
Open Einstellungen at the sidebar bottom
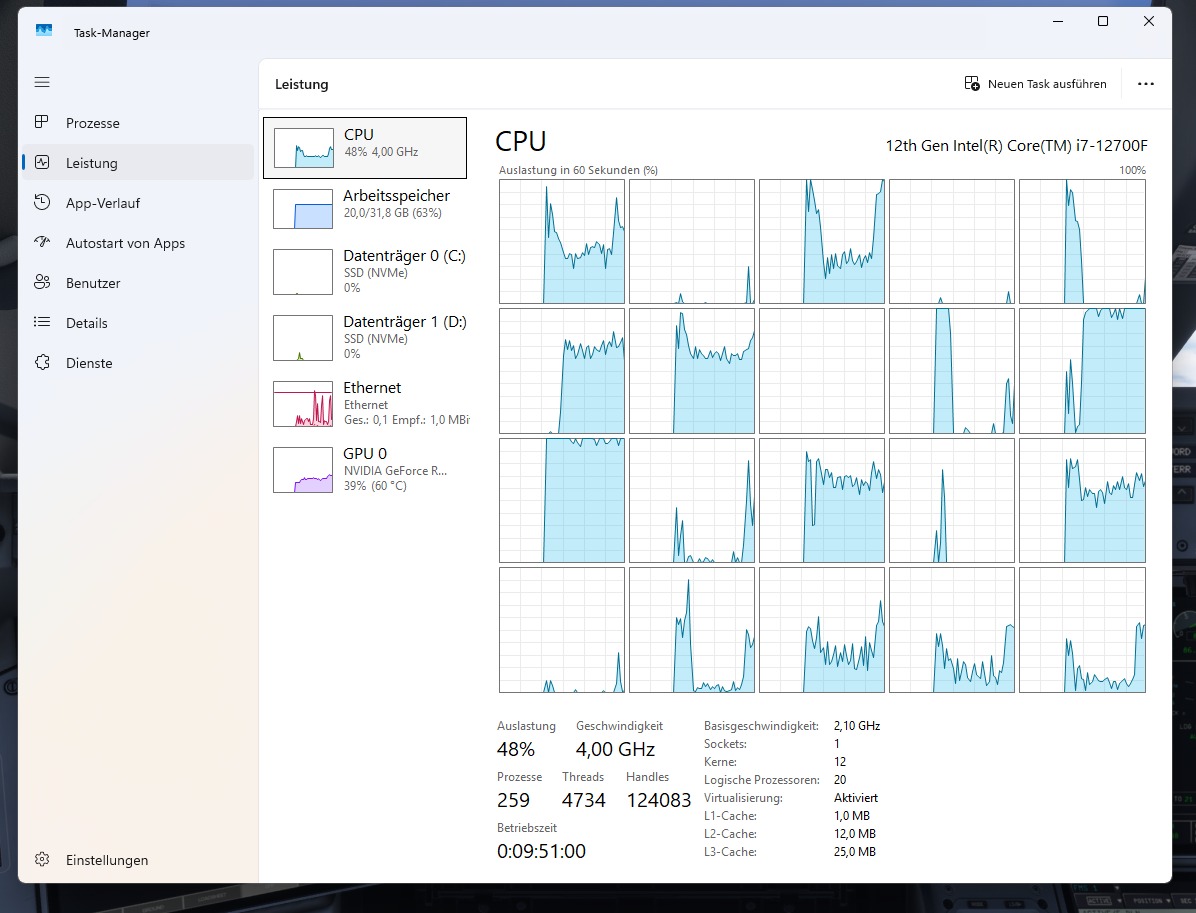tap(137, 860)
